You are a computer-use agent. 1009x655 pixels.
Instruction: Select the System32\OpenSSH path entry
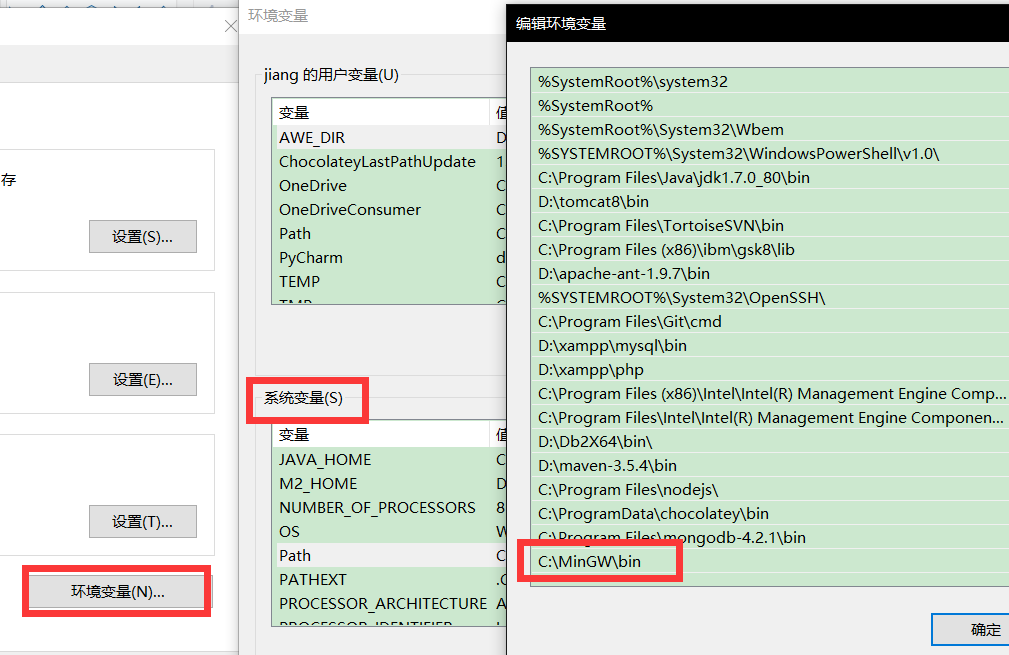[x=770, y=297]
